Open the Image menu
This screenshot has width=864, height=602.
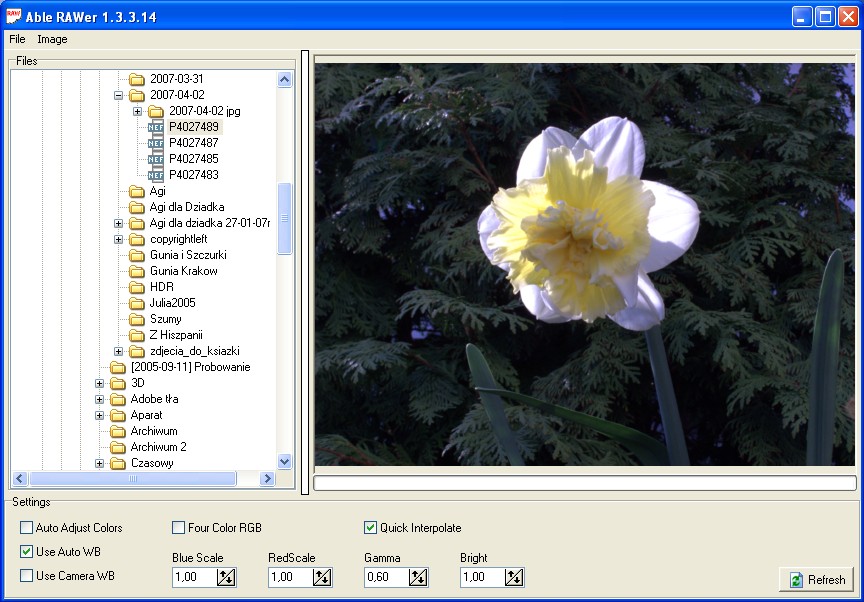52,39
